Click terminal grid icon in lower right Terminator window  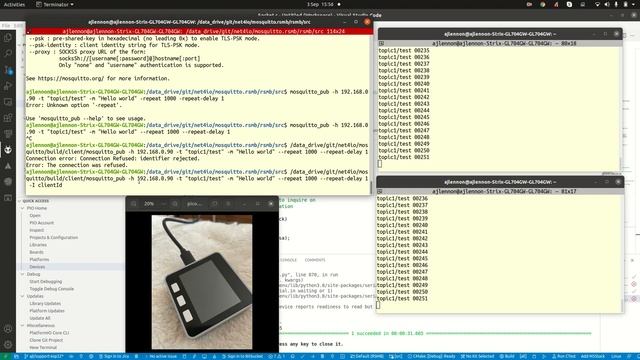tap(380, 191)
